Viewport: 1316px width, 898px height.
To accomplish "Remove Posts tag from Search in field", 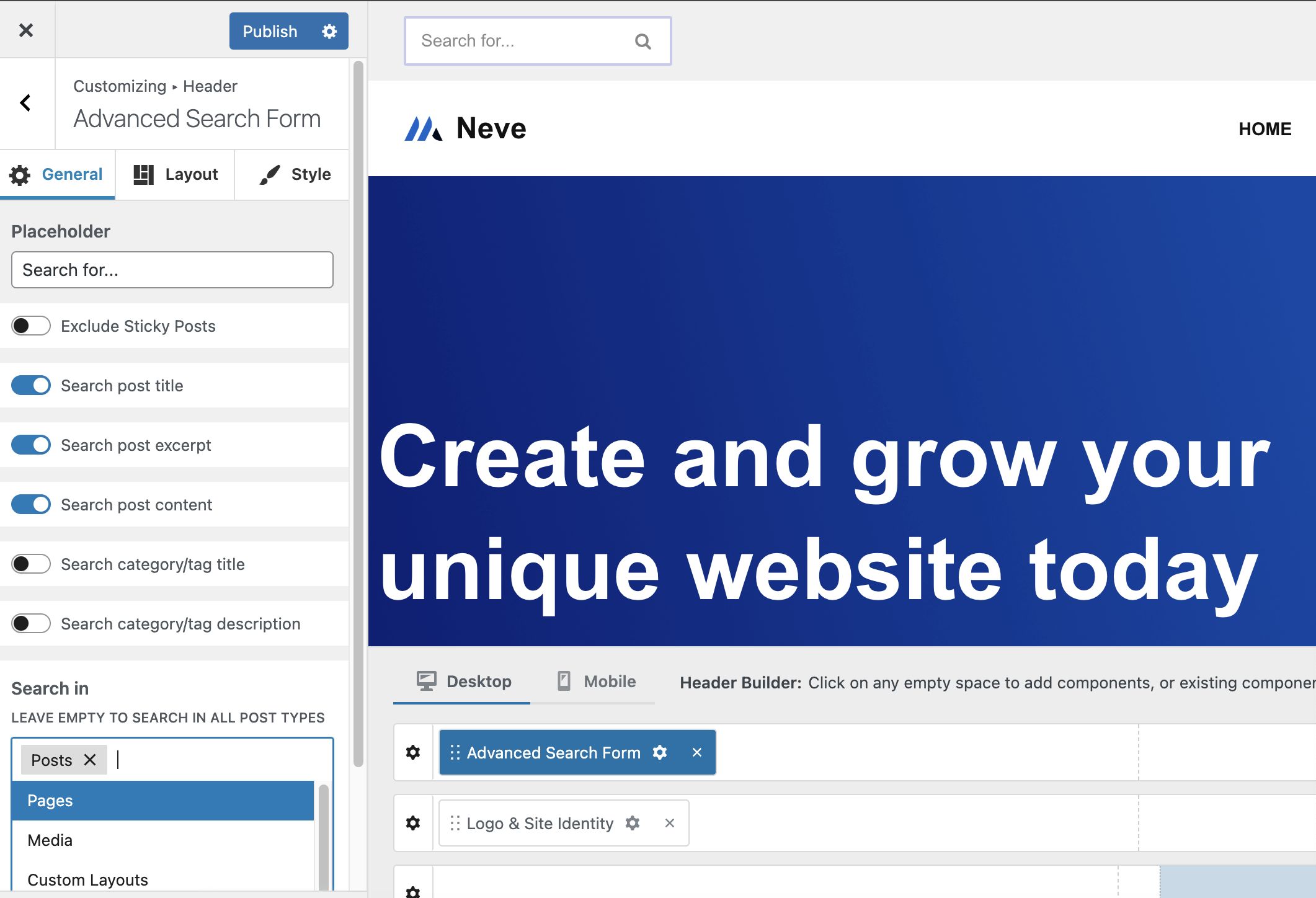I will (x=90, y=760).
